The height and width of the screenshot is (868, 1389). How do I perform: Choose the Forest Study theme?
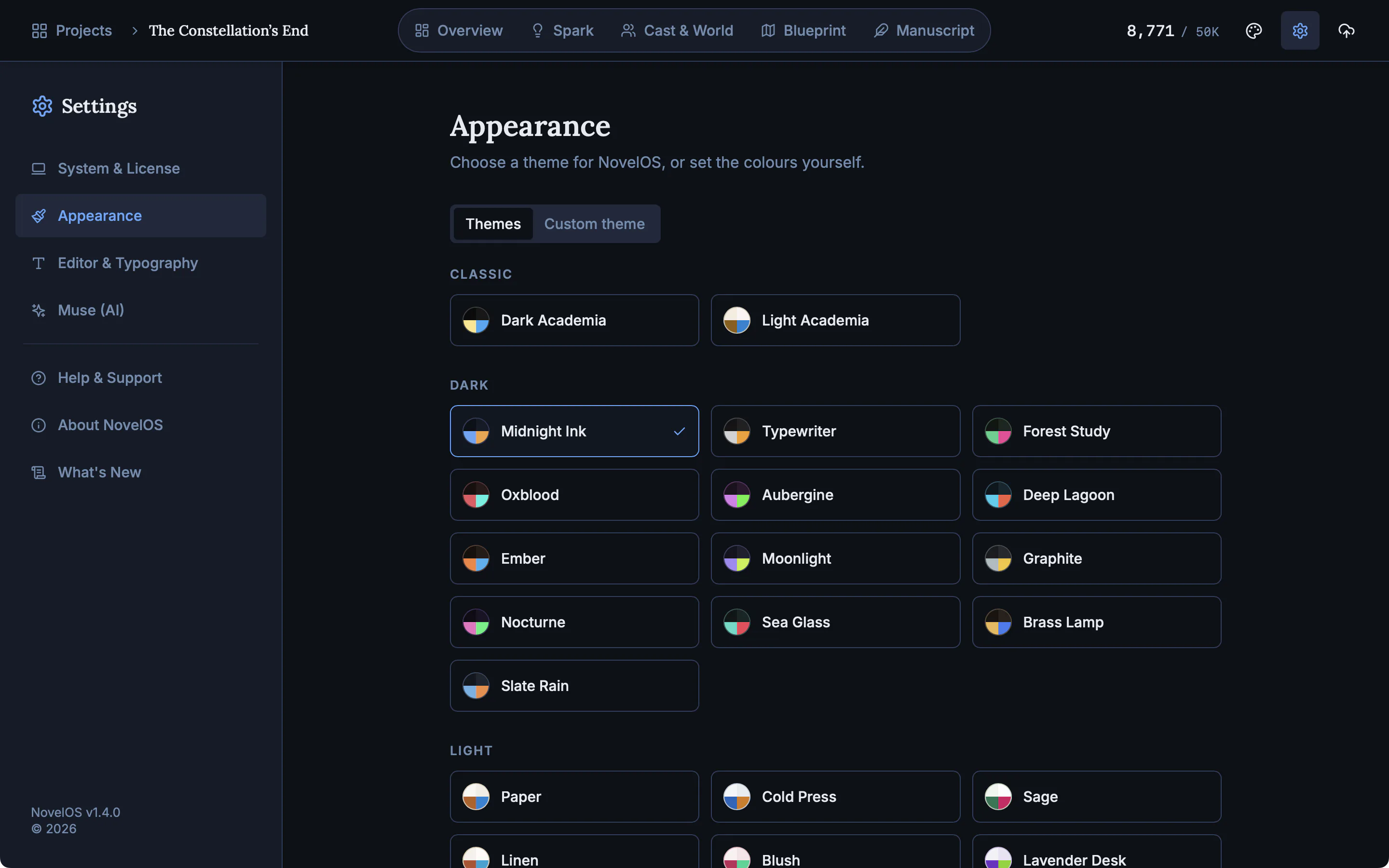pos(1096,431)
